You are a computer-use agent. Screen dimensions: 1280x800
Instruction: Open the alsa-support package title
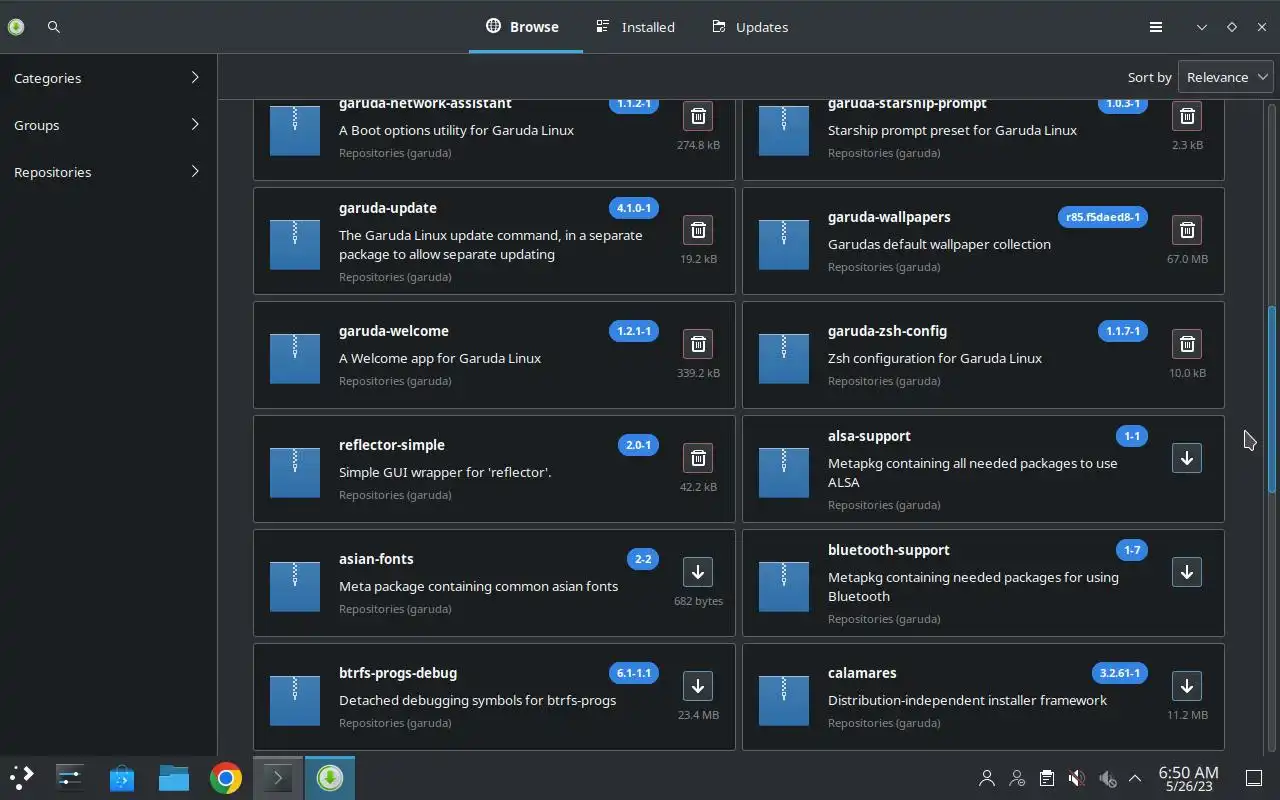869,436
